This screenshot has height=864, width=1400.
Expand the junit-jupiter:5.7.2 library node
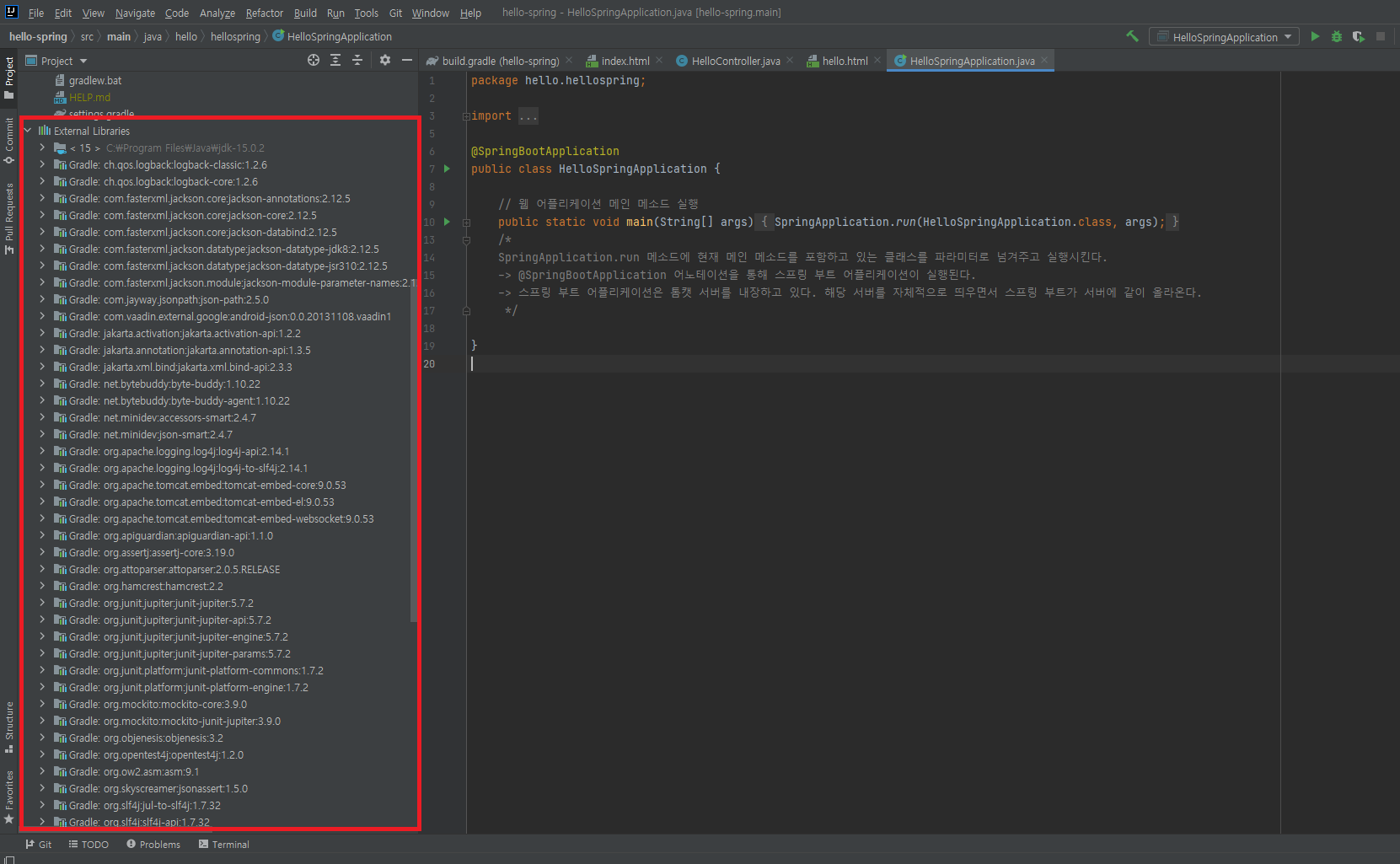[42, 603]
